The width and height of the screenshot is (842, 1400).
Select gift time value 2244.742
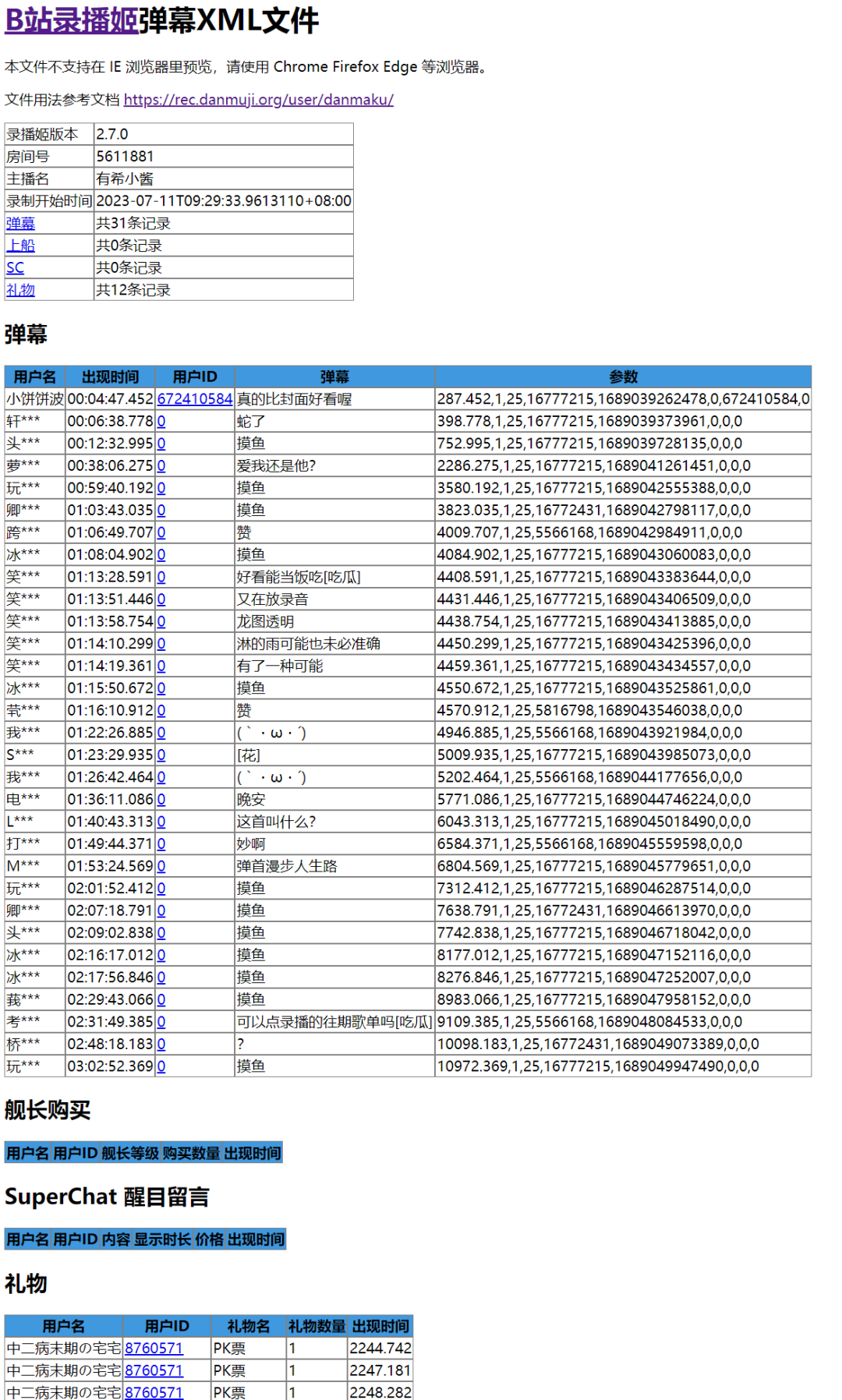tap(380, 1348)
